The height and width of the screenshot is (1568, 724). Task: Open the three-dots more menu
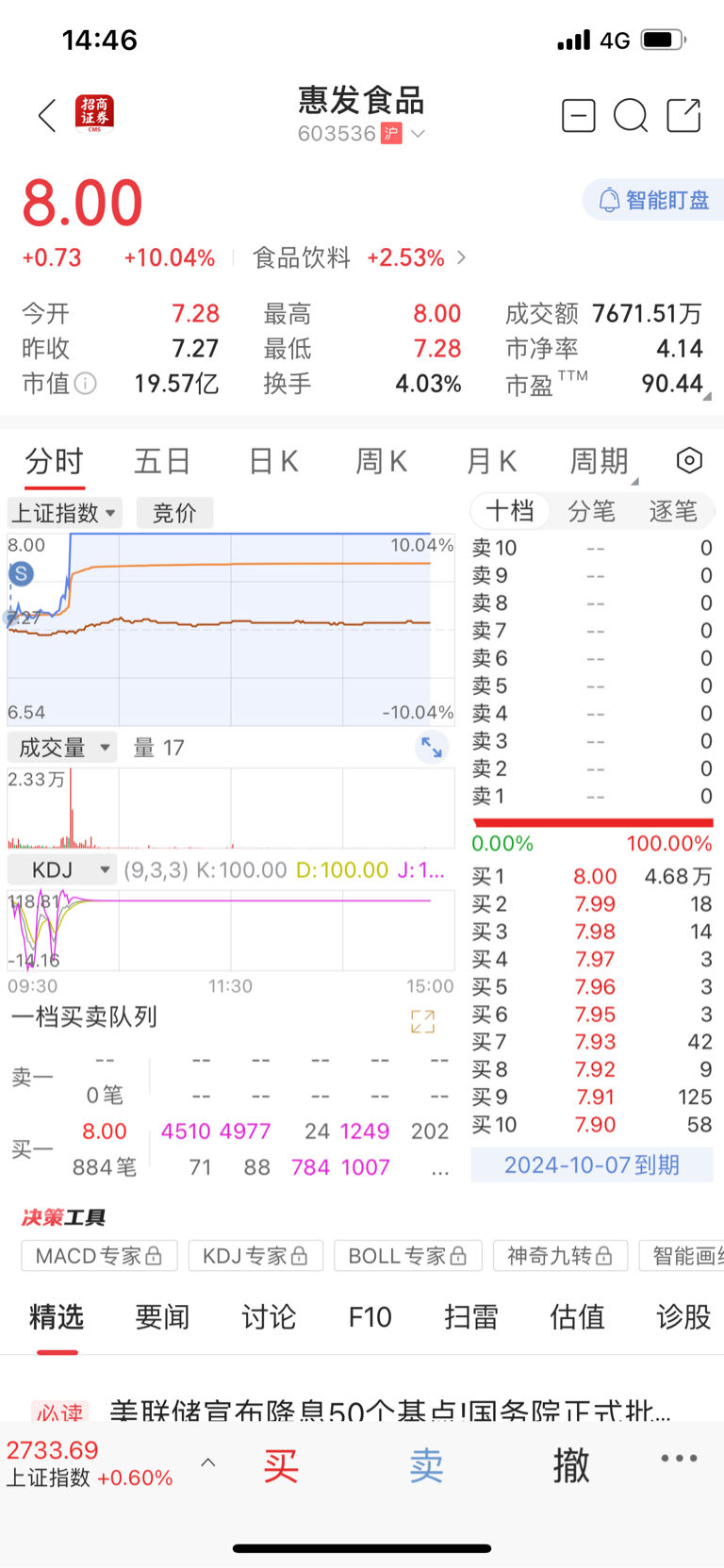coord(679,1458)
